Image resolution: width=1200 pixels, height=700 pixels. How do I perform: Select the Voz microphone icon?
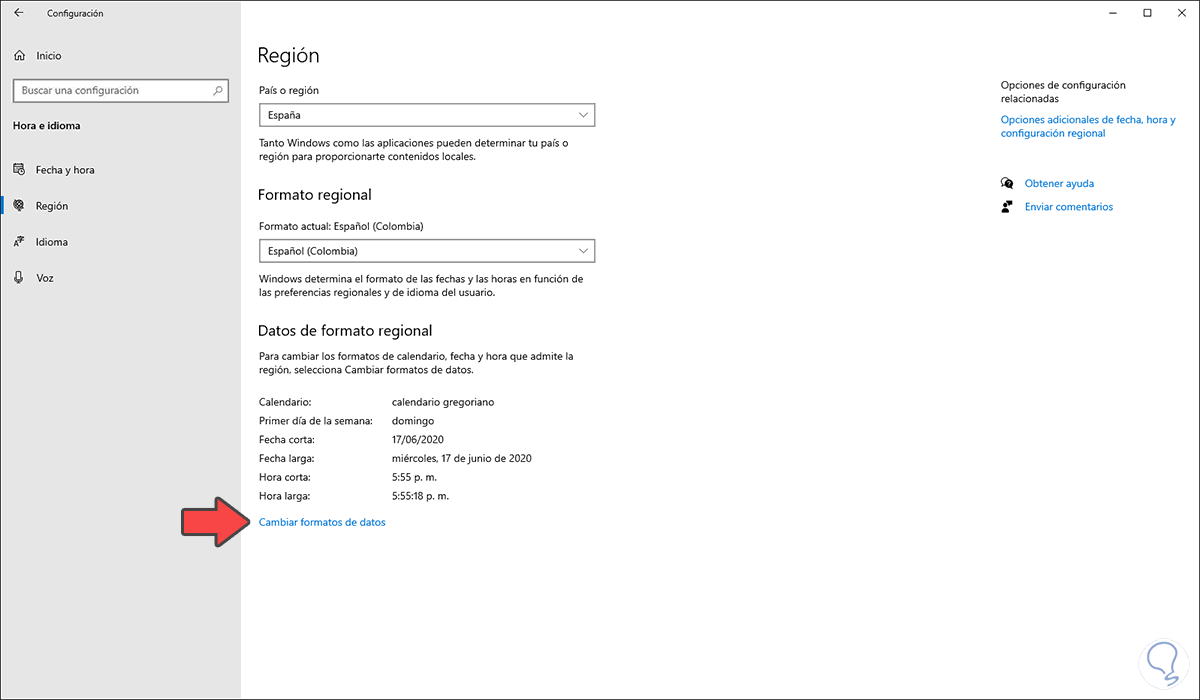18,278
